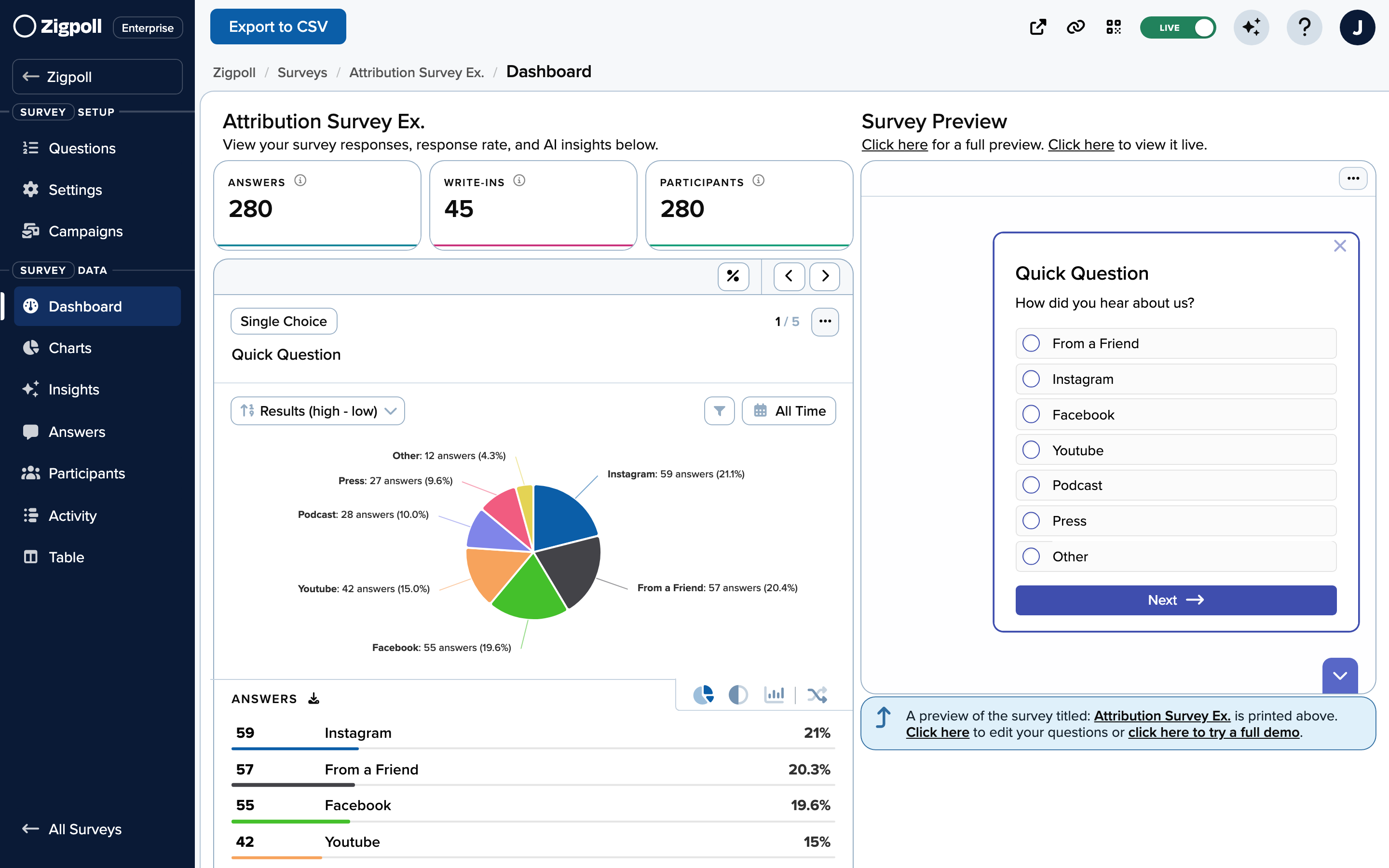
Task: Open the question card three-dot menu
Action: coord(825,322)
